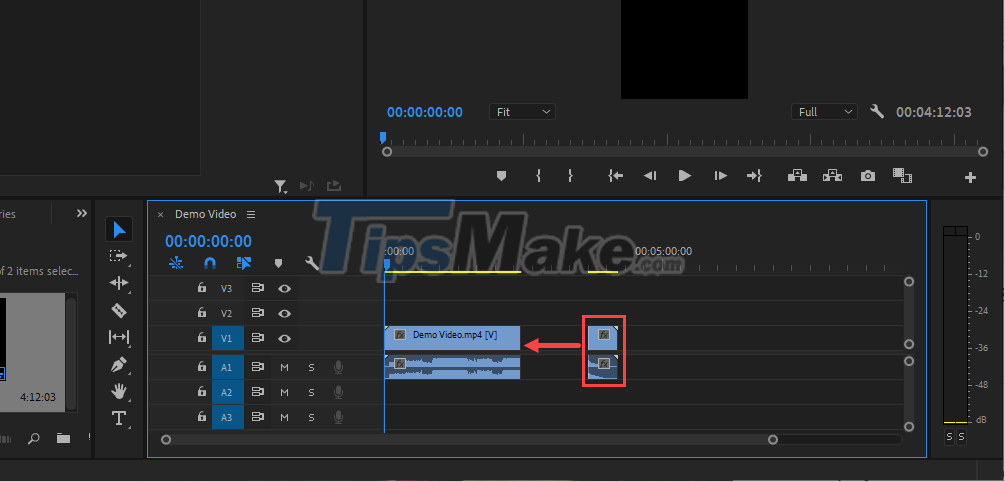Open Timeline display settings wrench
The width and height of the screenshot is (1005, 482).
[x=312, y=263]
